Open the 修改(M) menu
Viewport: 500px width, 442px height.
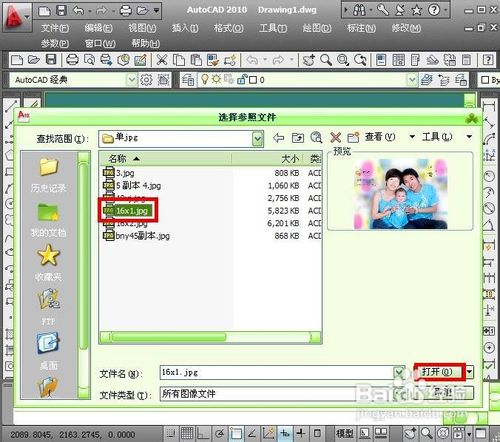click(406, 28)
